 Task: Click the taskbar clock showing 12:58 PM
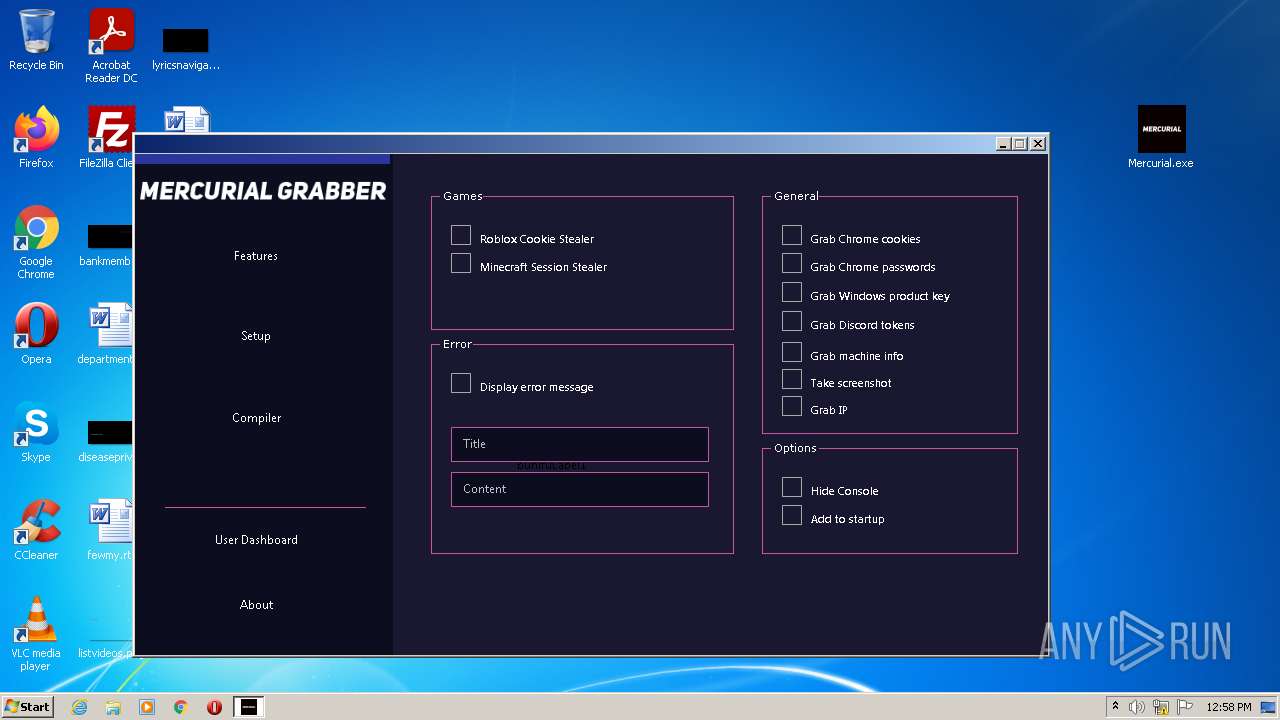click(x=1229, y=707)
